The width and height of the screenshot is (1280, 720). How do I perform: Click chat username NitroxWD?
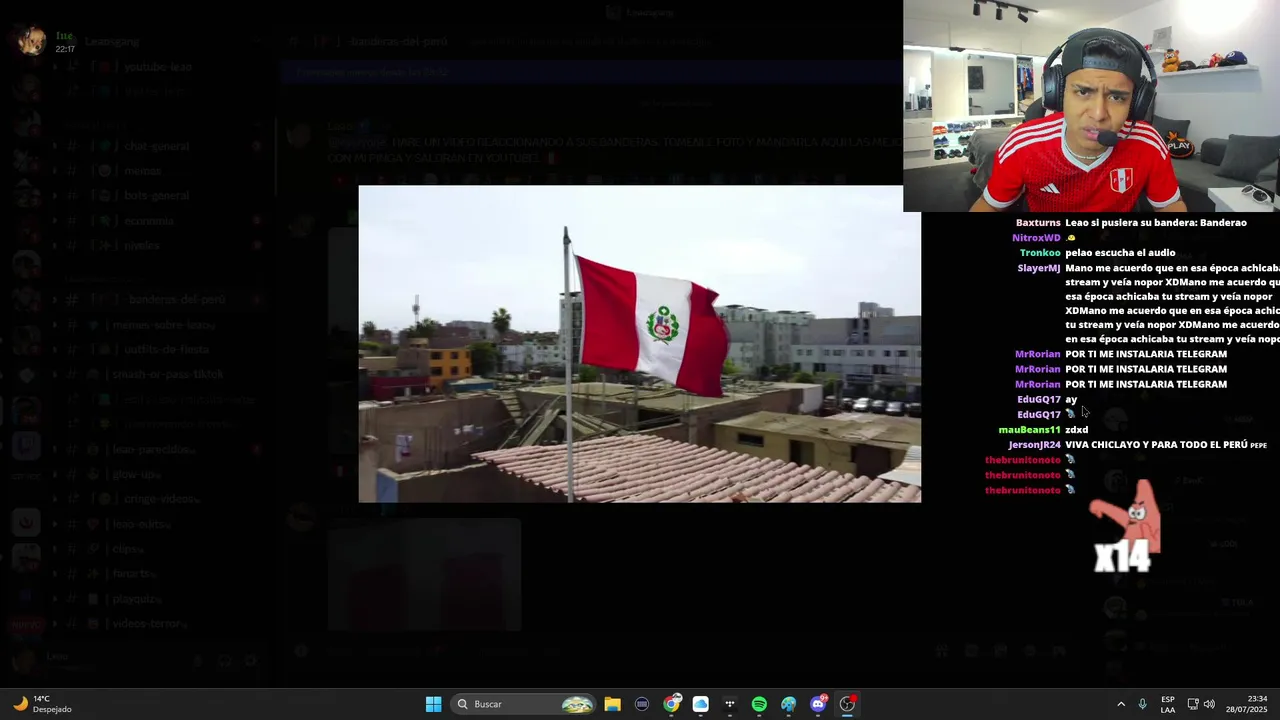coord(1036,238)
